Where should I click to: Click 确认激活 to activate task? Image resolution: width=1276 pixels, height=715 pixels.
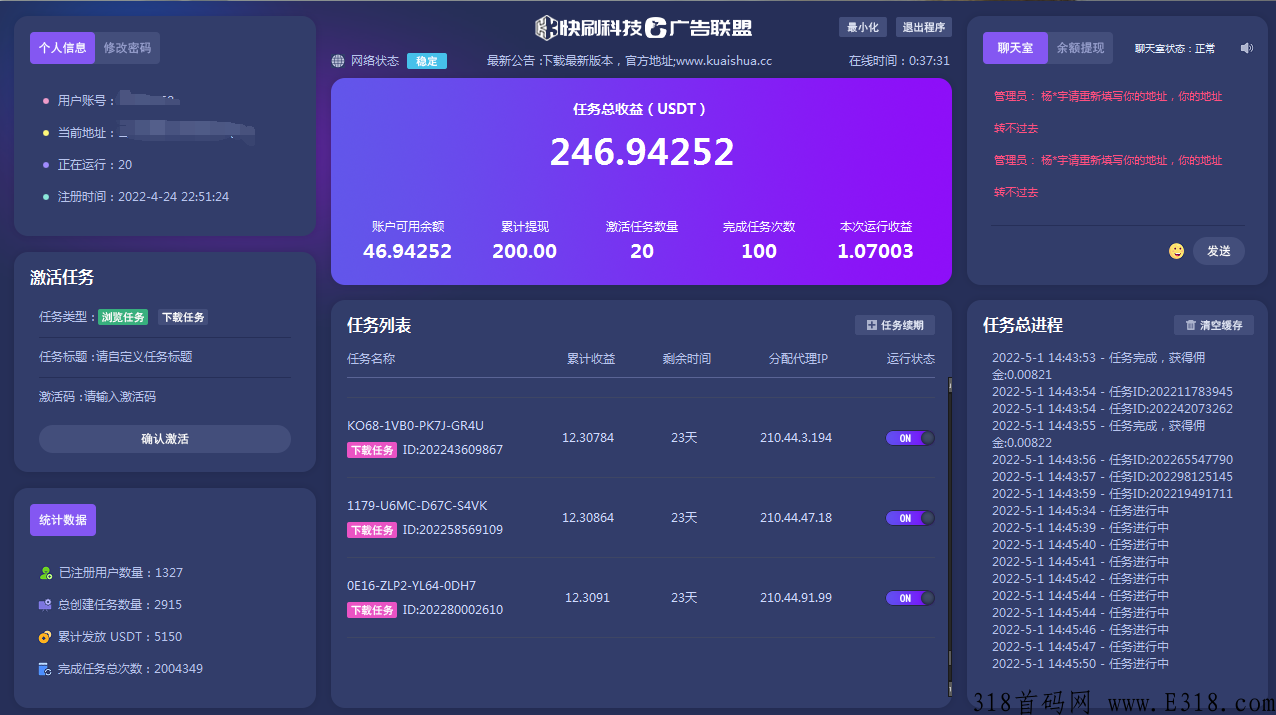165,439
